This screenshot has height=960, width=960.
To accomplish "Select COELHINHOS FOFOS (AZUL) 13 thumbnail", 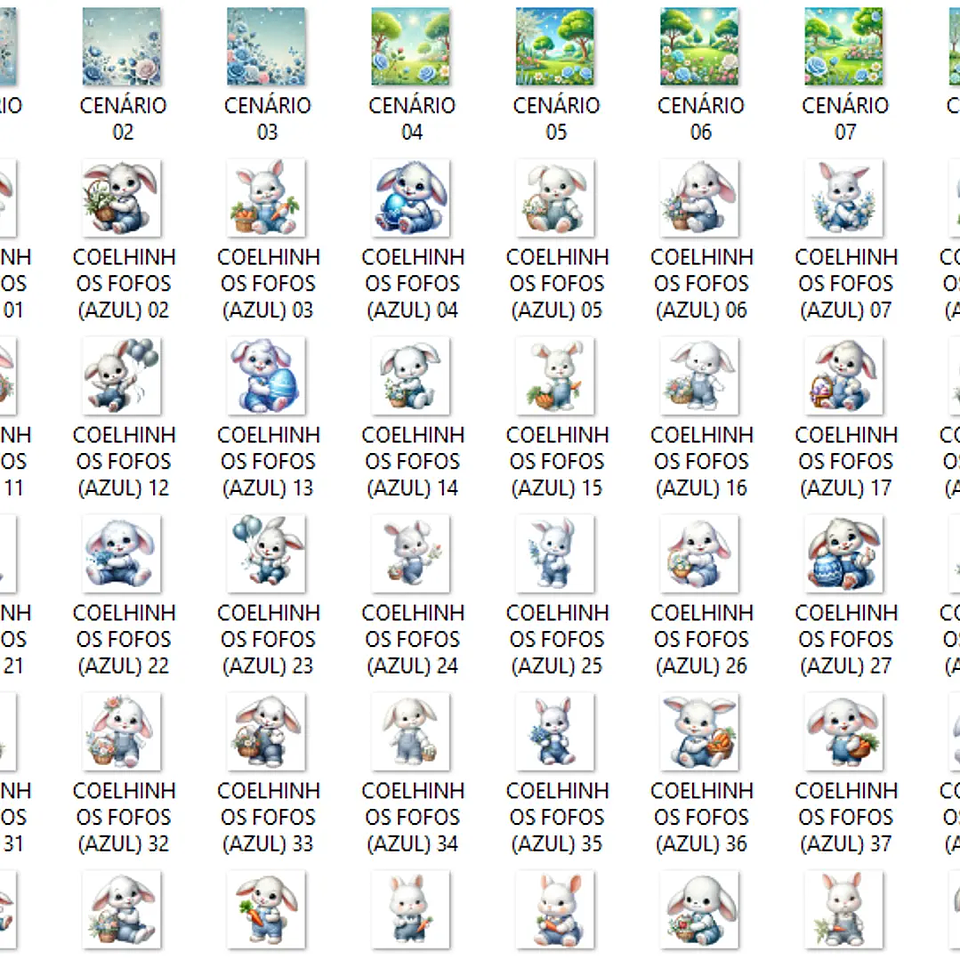I will 266,376.
